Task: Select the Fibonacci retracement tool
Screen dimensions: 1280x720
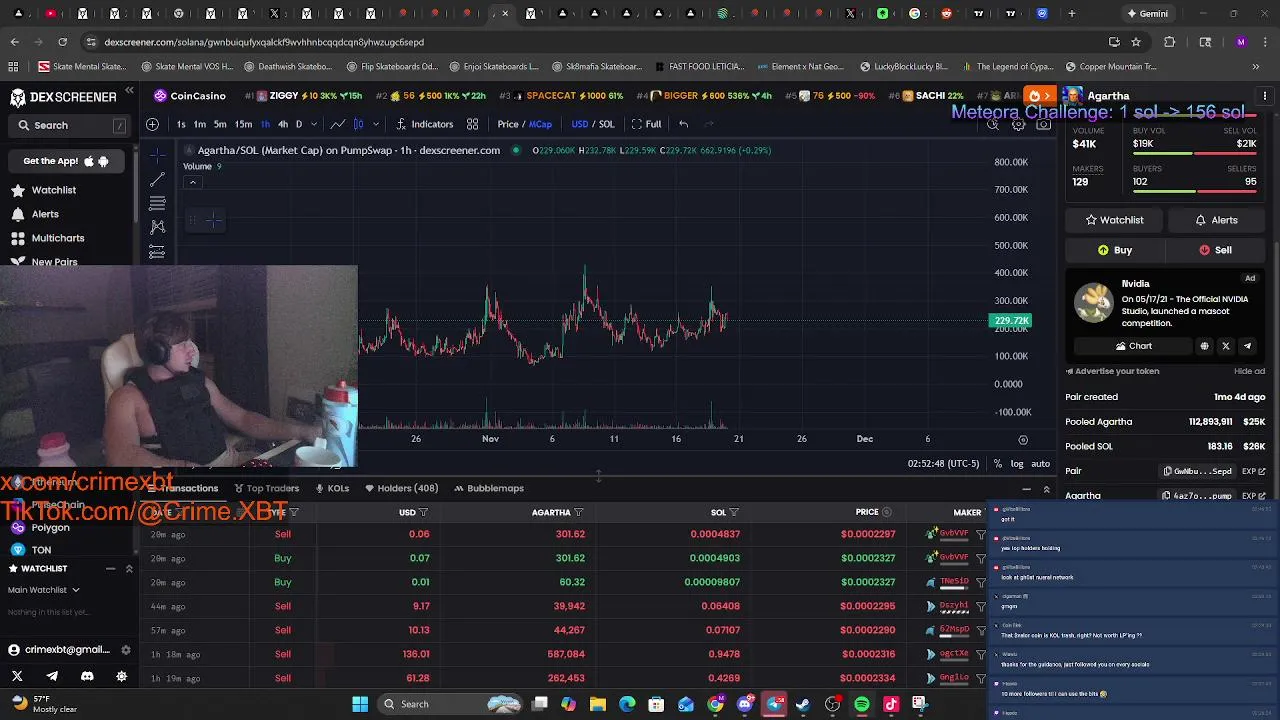Action: [x=157, y=204]
